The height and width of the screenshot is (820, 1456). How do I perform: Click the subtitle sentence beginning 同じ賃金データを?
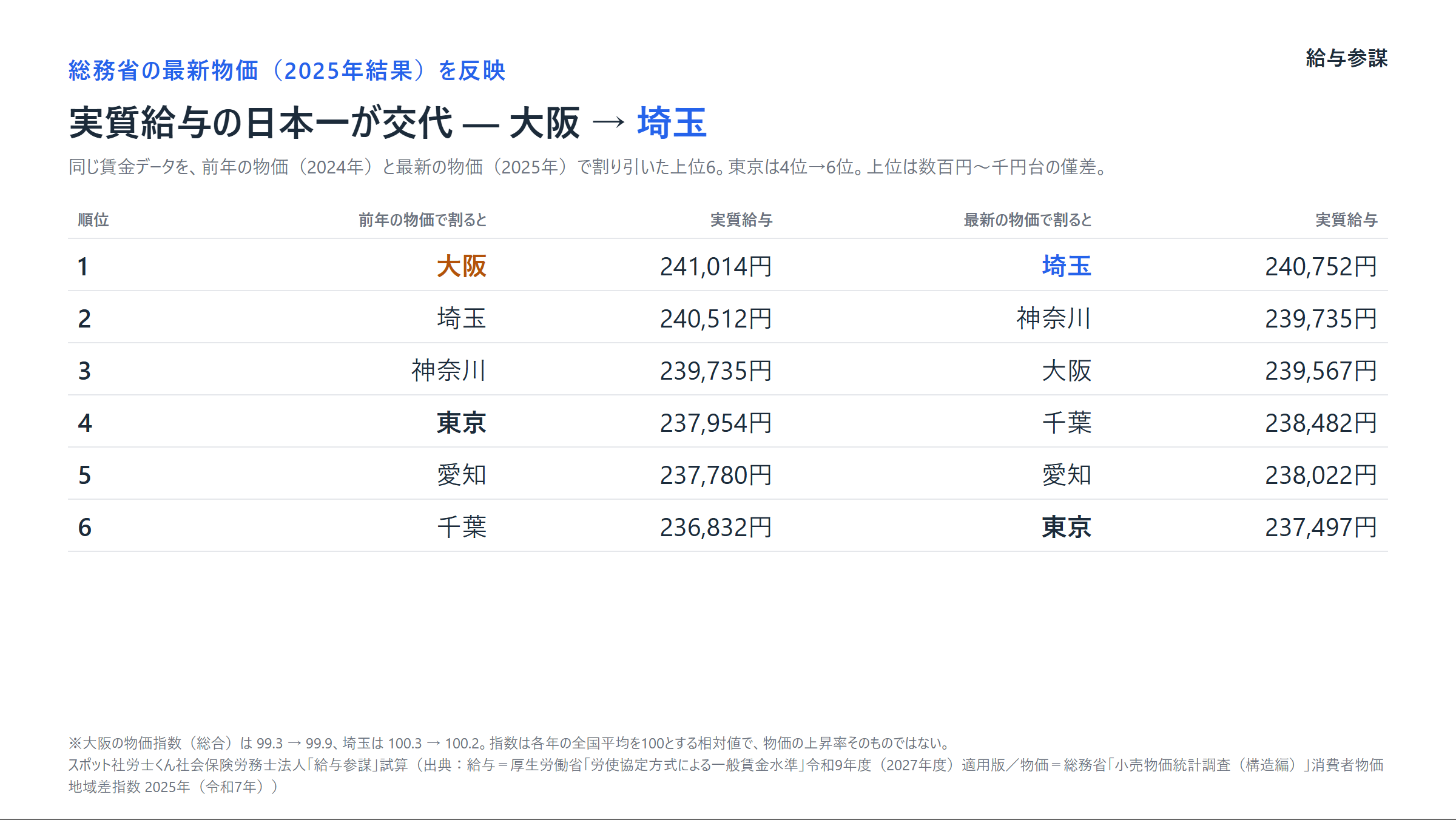tap(588, 167)
